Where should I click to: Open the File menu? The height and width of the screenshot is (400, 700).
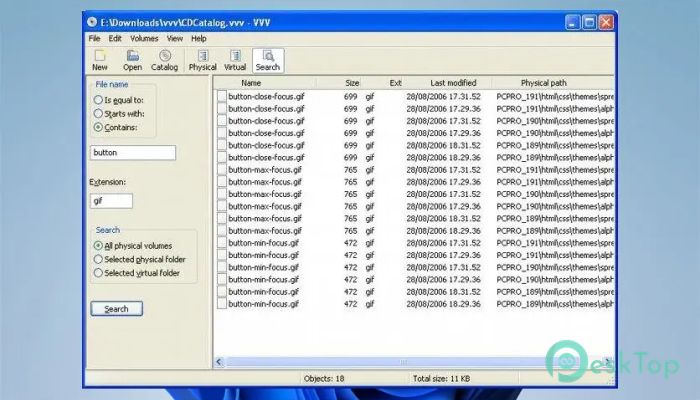[94, 38]
